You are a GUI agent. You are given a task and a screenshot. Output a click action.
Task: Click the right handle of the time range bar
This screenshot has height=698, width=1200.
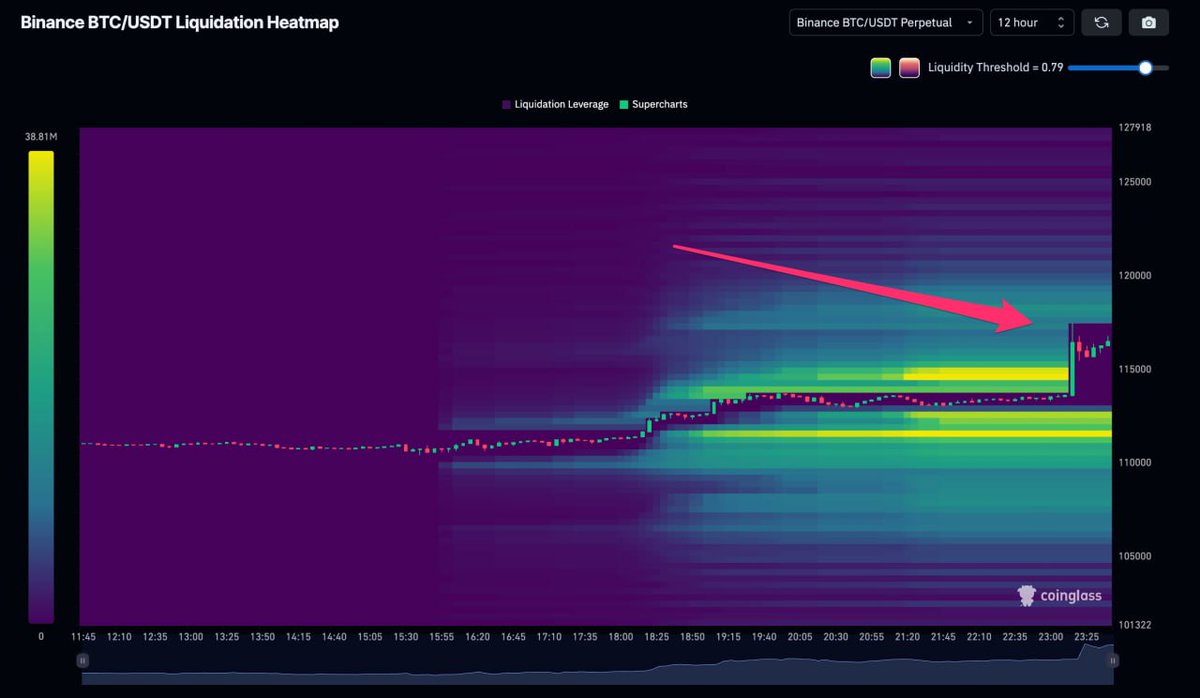pyautogui.click(x=1113, y=660)
